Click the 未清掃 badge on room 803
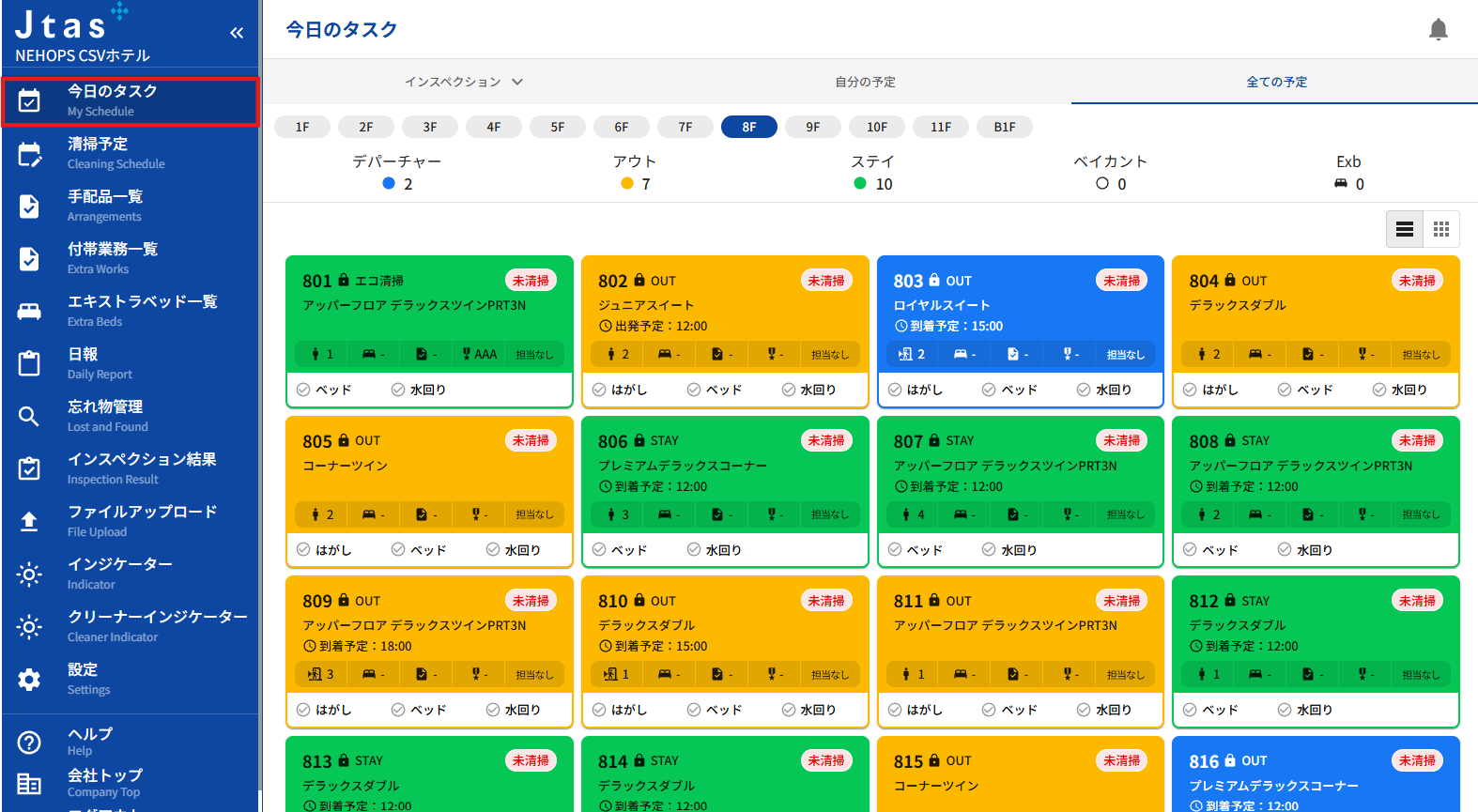 (x=1121, y=281)
